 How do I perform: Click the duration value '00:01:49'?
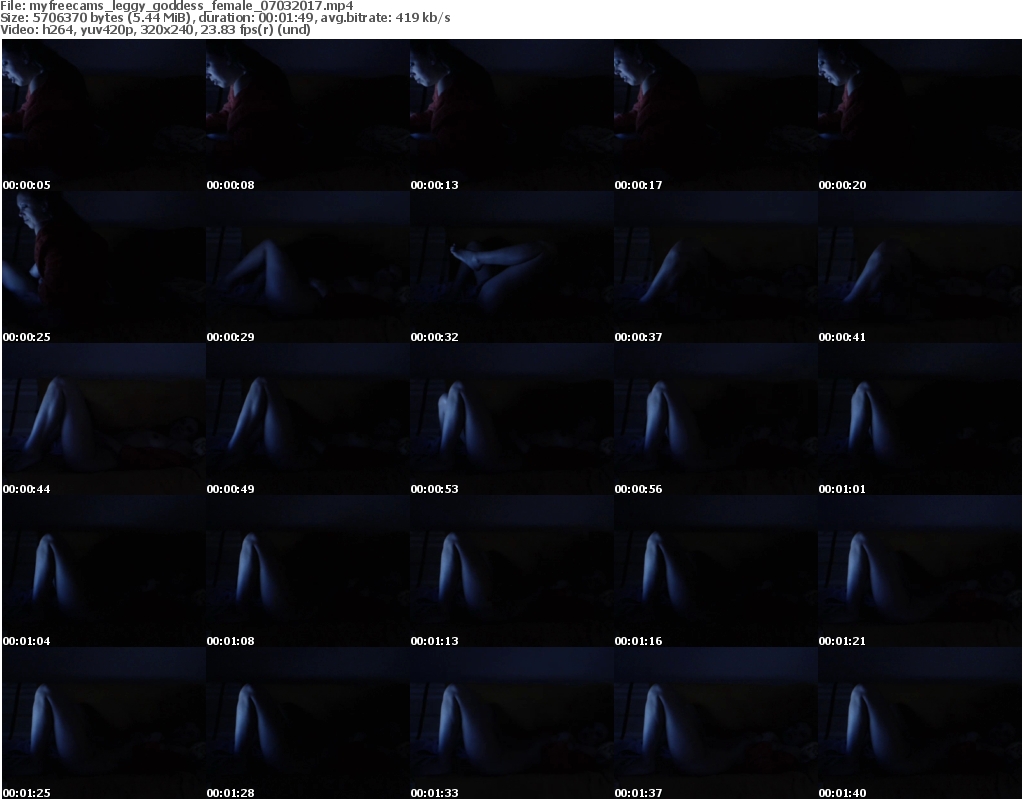286,18
